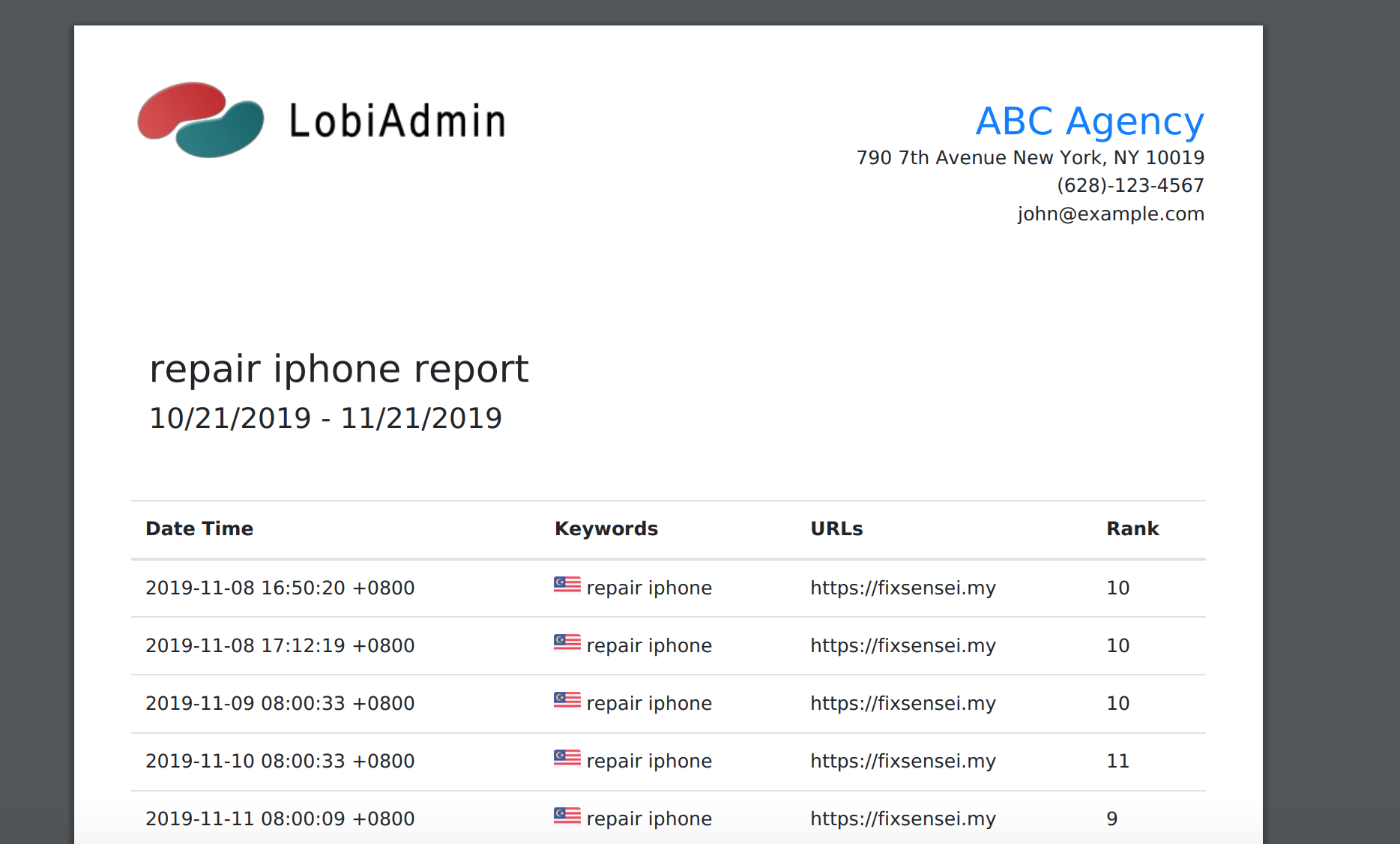Click the Malaysia flag in the first row
The image size is (1400, 844).
point(567,585)
